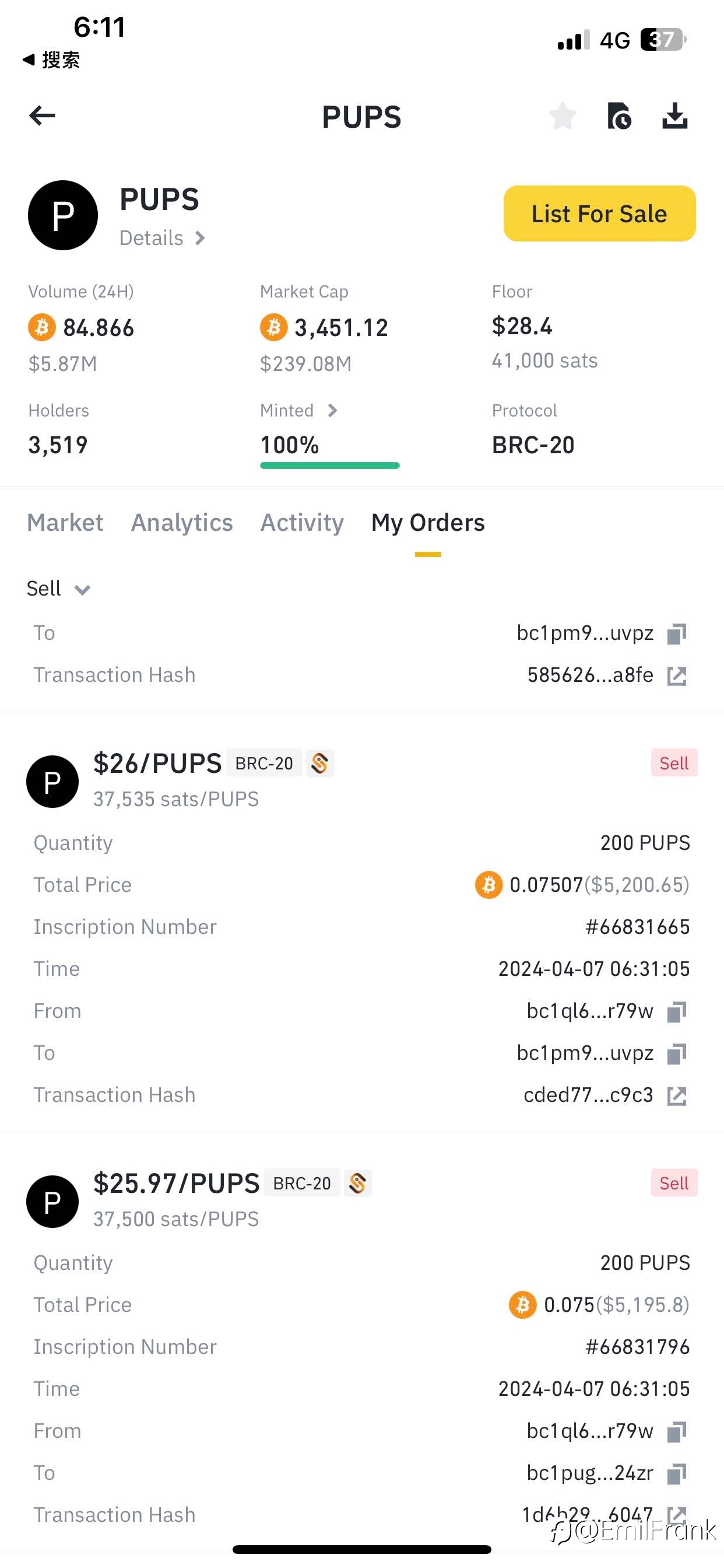Return to search via top-left link
Viewport: 724px width, 1568px height.
[x=51, y=60]
